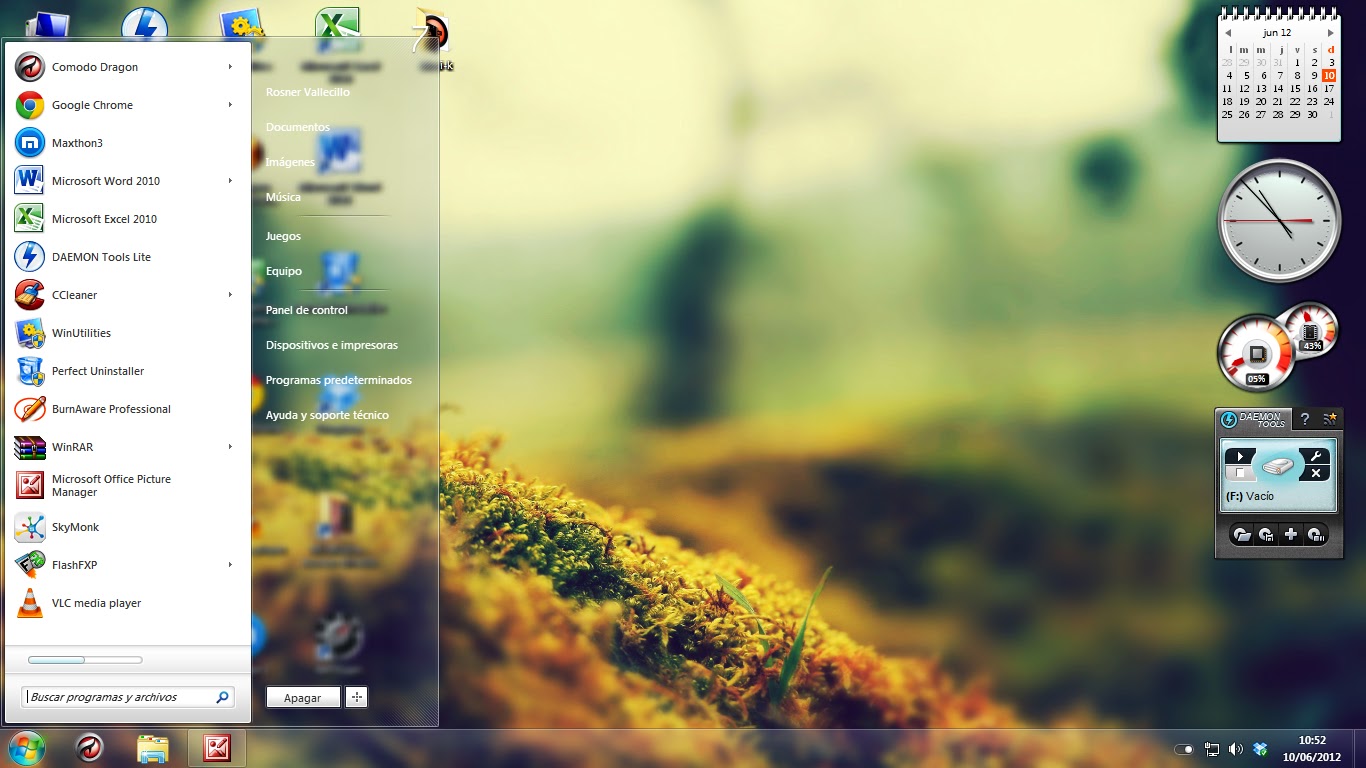Viewport: 1366px width, 768px height.
Task: Click the rightmost disc icon in DAEMON gadget
Action: click(x=1316, y=535)
